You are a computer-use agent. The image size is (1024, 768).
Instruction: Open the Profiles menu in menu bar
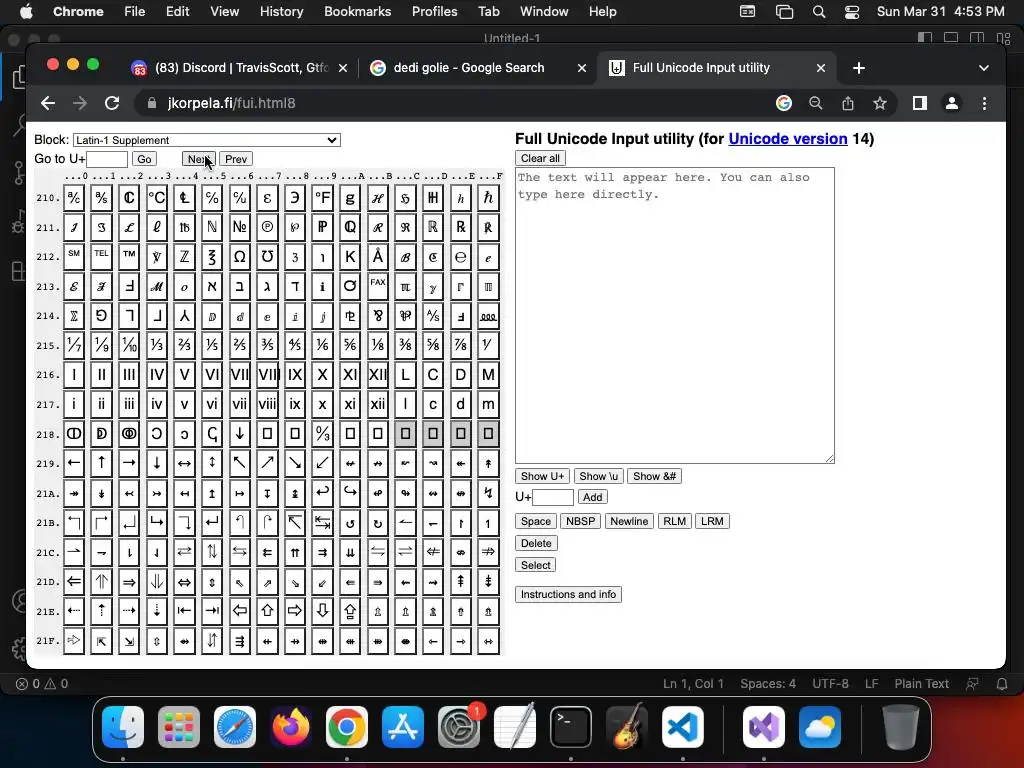tap(434, 12)
